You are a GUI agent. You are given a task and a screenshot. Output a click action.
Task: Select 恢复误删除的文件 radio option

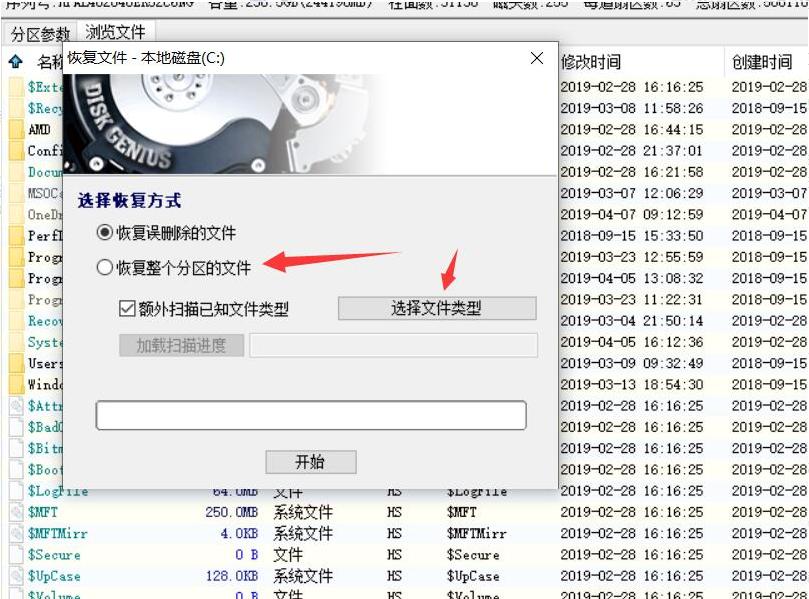point(166,233)
